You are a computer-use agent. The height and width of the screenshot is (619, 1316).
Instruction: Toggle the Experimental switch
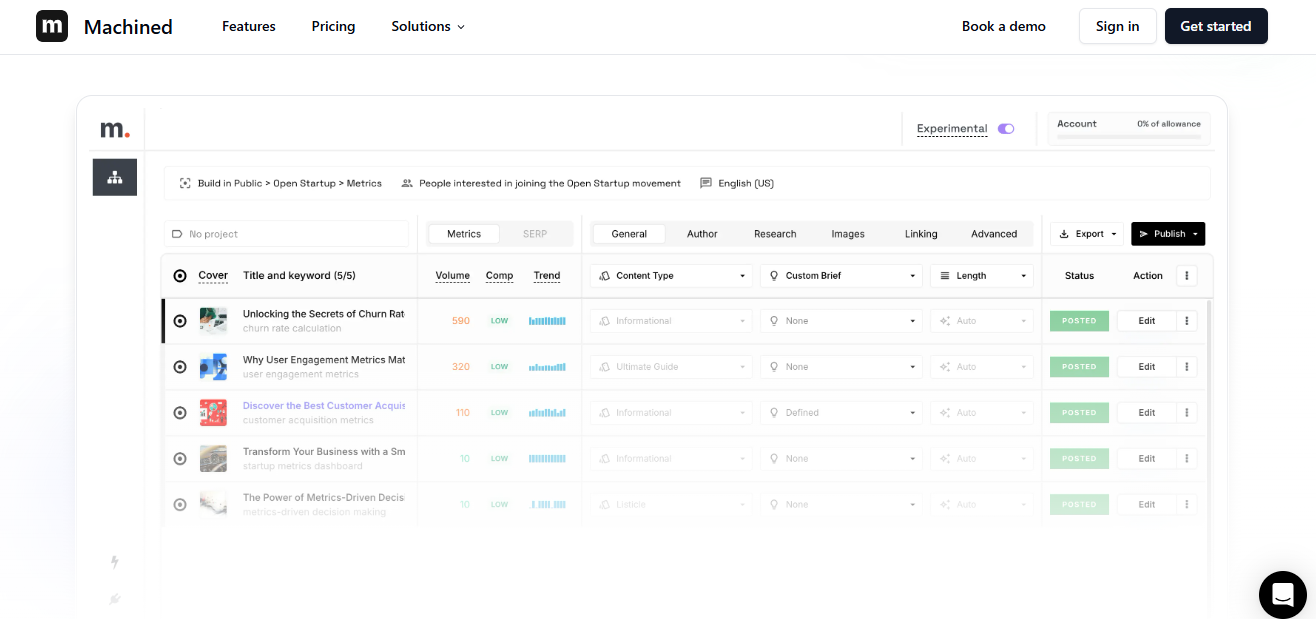(x=1006, y=129)
